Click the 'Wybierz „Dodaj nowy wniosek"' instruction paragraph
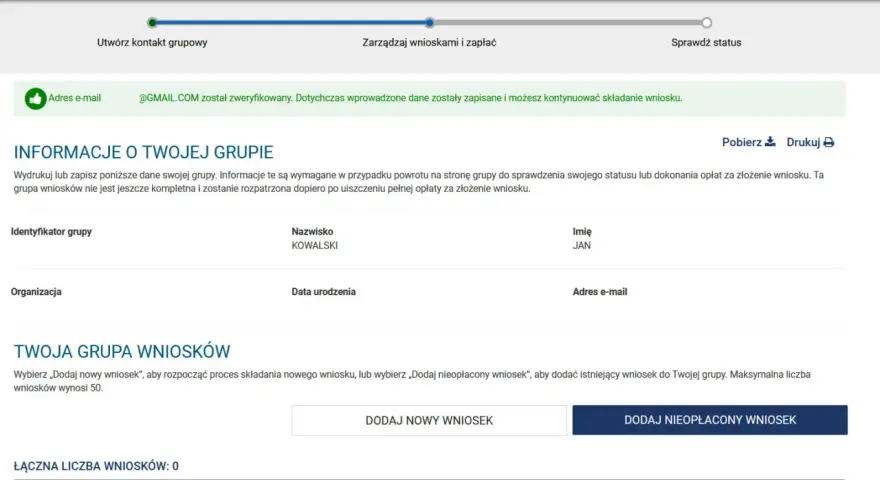Viewport: 880px width, 480px height. point(412,381)
